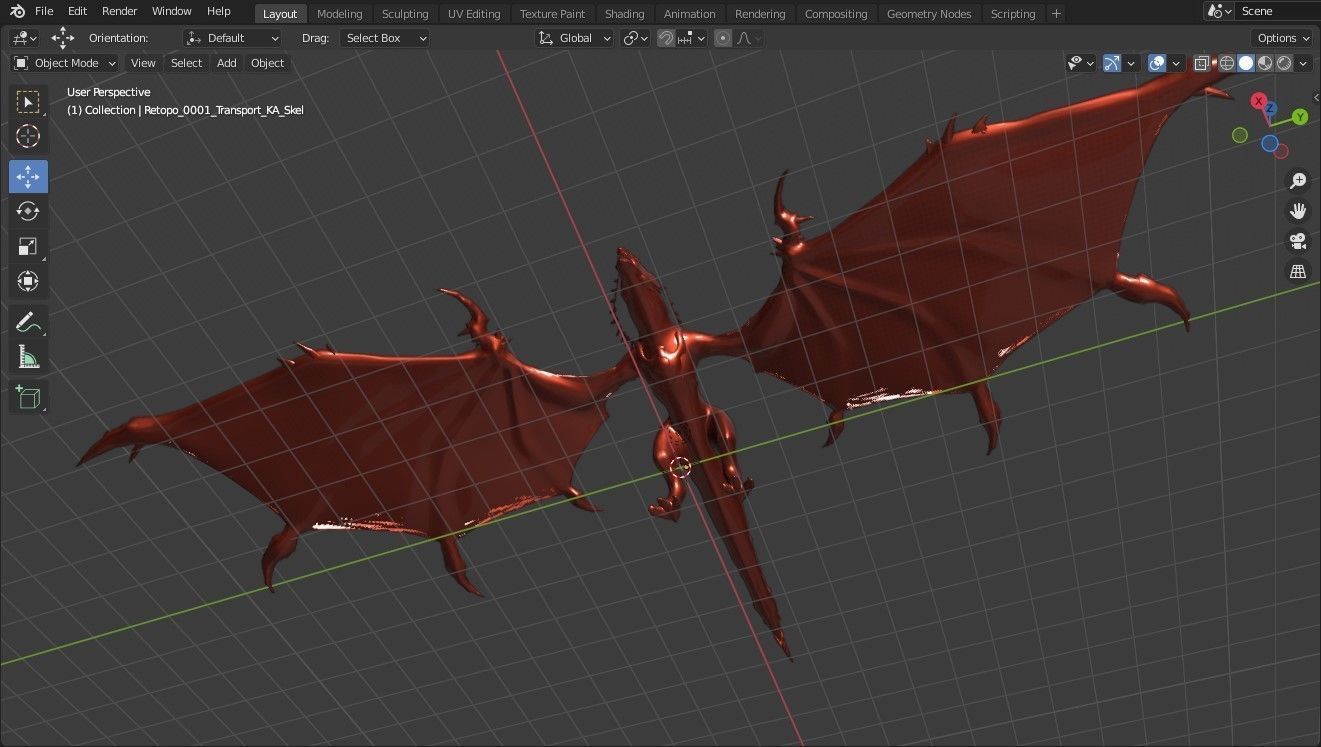Activate the Transform tool
Screen dimensions: 1321x747
(x=28, y=281)
